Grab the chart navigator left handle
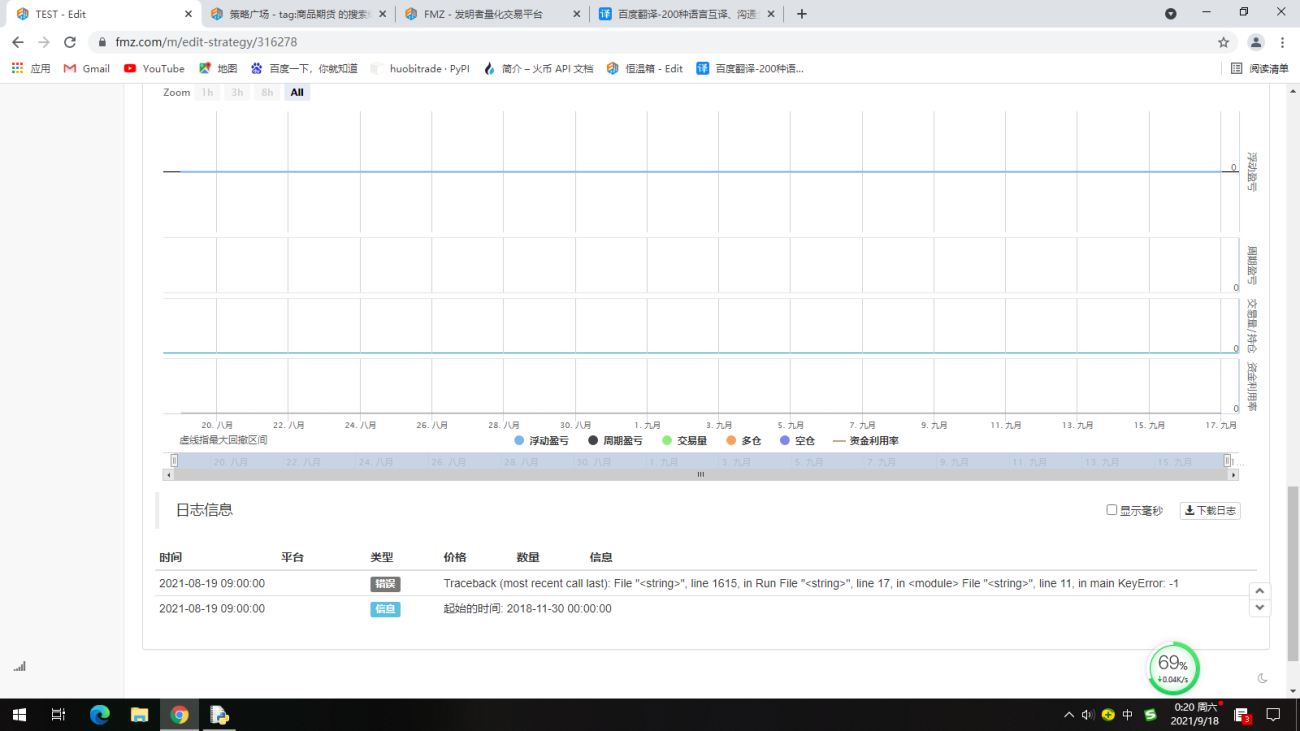Viewport: 1300px width, 731px height. click(x=174, y=461)
